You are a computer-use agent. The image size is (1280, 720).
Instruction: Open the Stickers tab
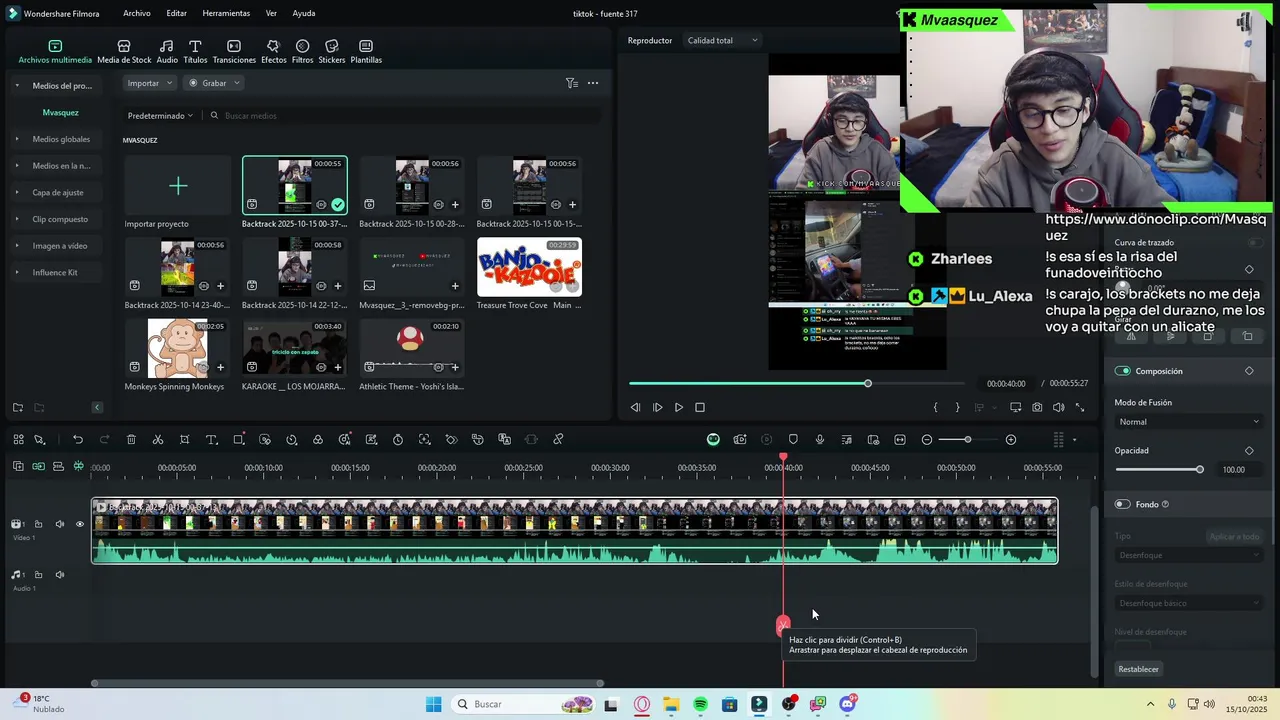tap(332, 52)
